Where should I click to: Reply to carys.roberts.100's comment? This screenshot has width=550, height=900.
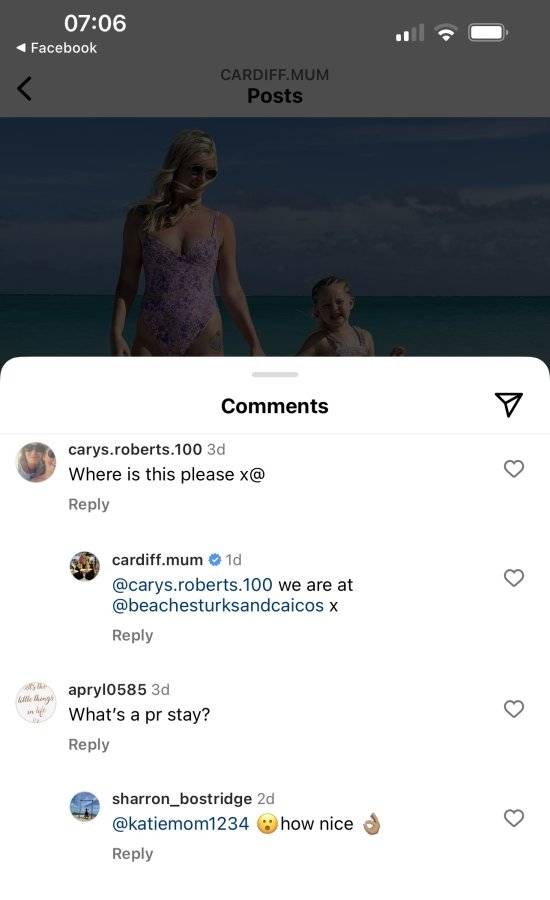pos(89,504)
